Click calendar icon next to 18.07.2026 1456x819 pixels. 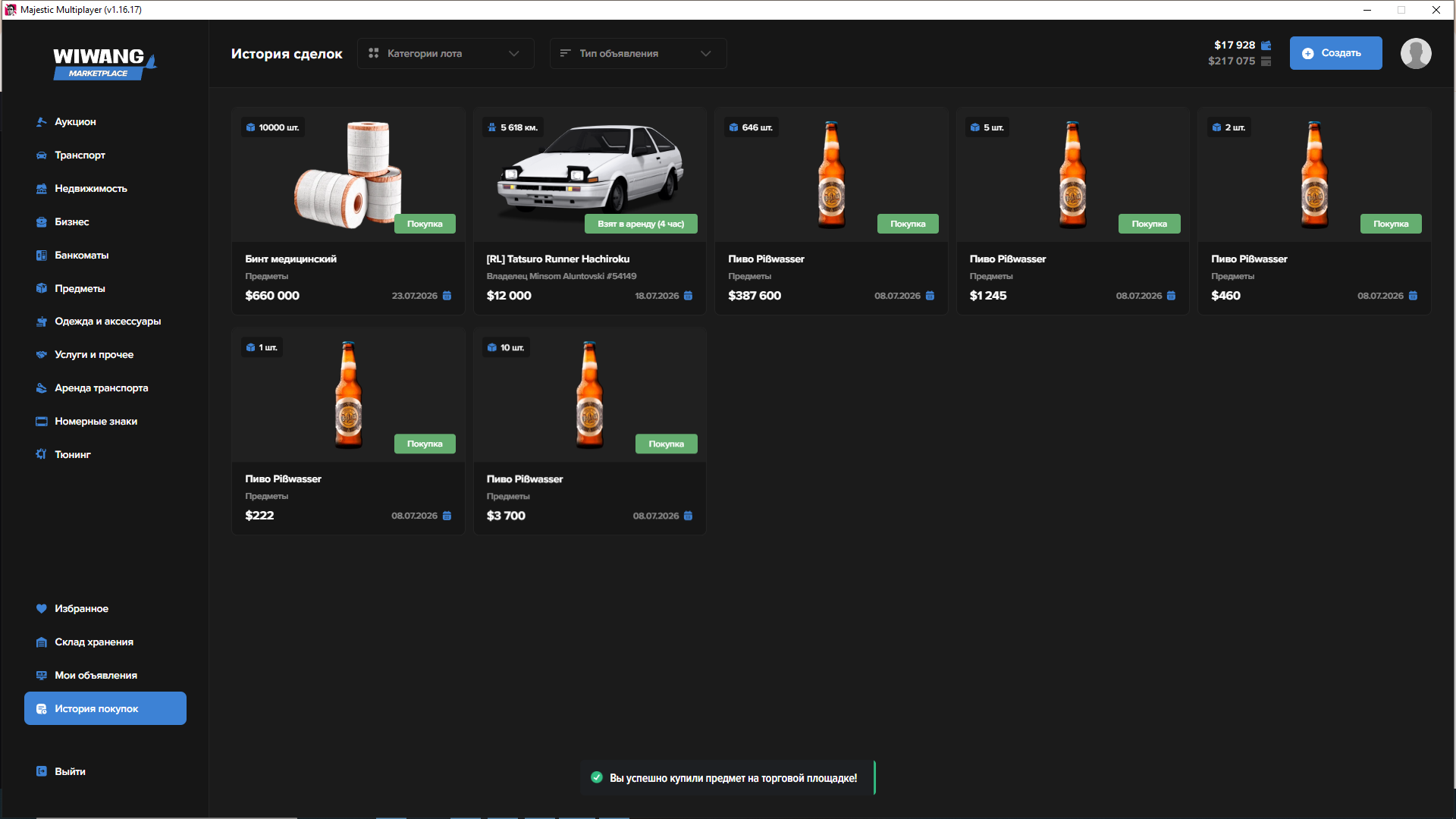coord(689,296)
